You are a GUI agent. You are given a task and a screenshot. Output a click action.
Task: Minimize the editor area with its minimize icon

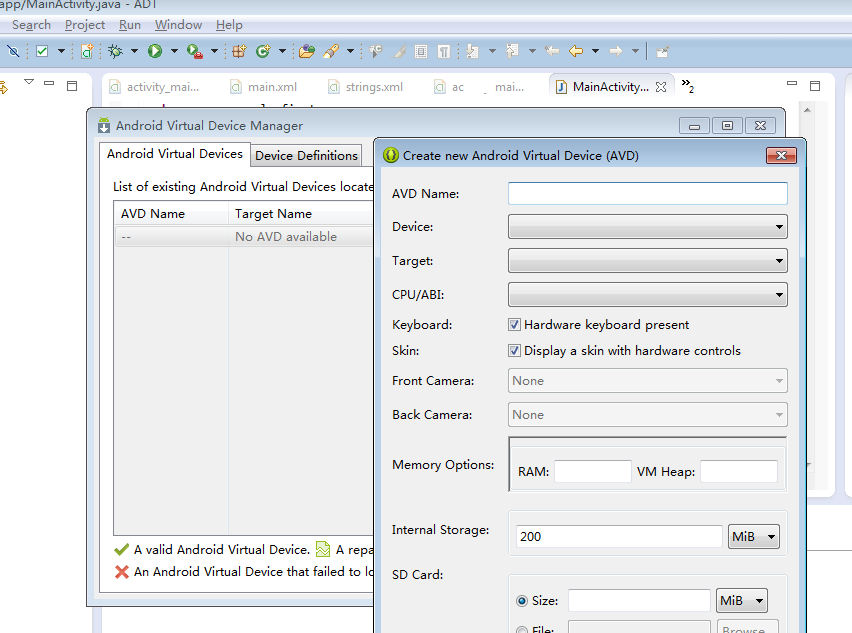(792, 84)
